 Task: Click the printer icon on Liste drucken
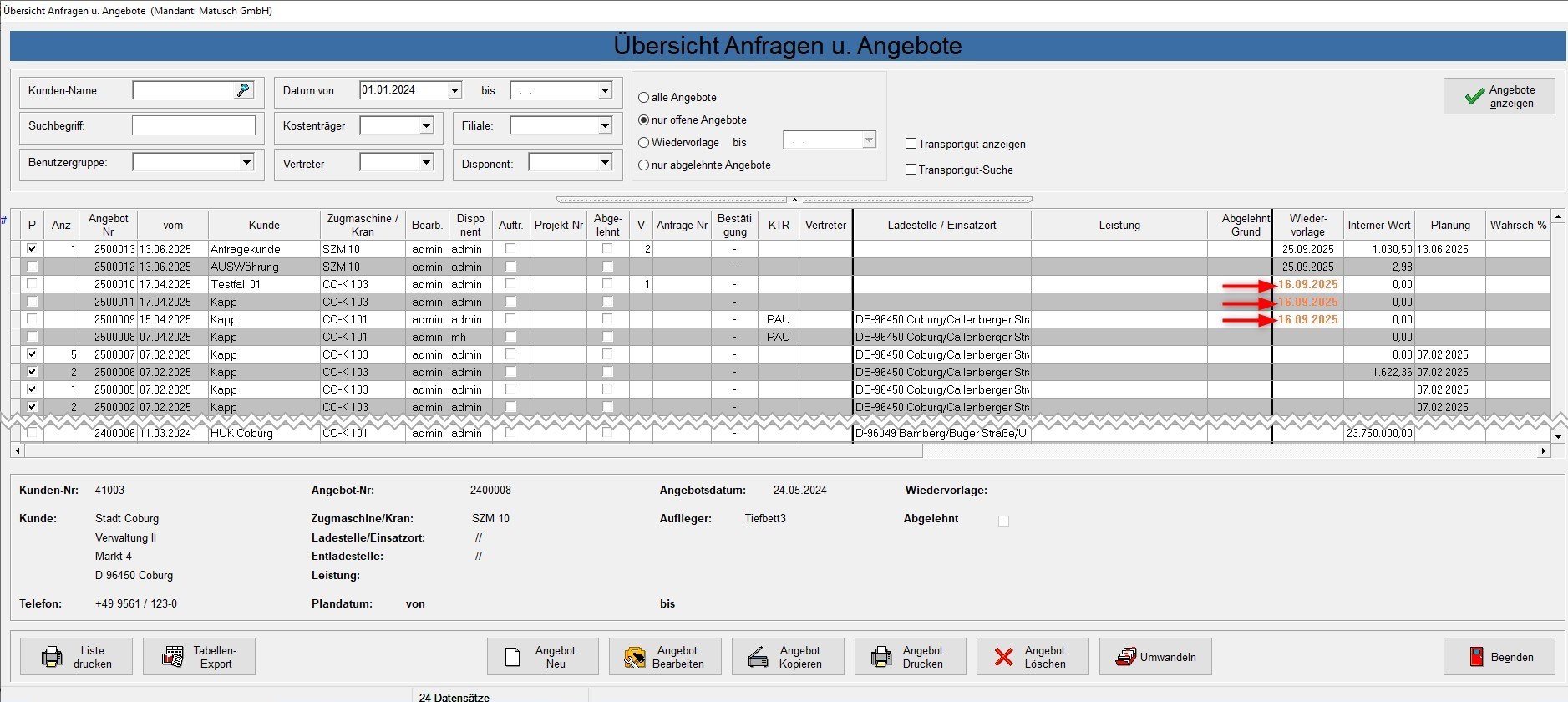52,657
